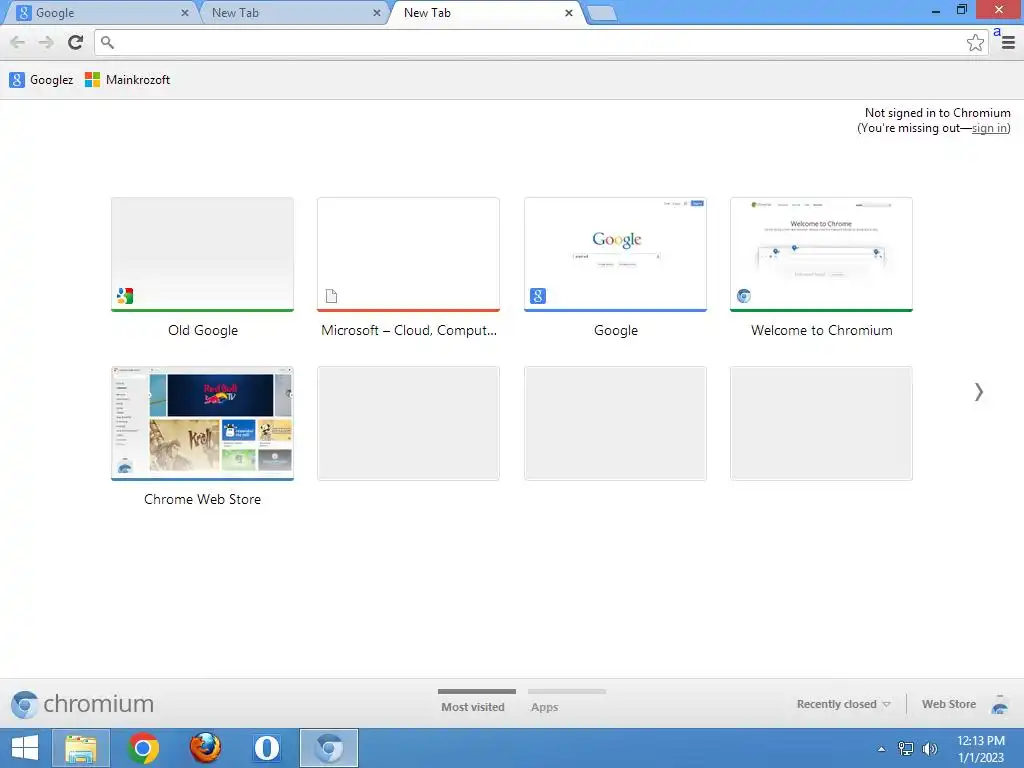Open the volume speaker tray icon

pos(929,748)
